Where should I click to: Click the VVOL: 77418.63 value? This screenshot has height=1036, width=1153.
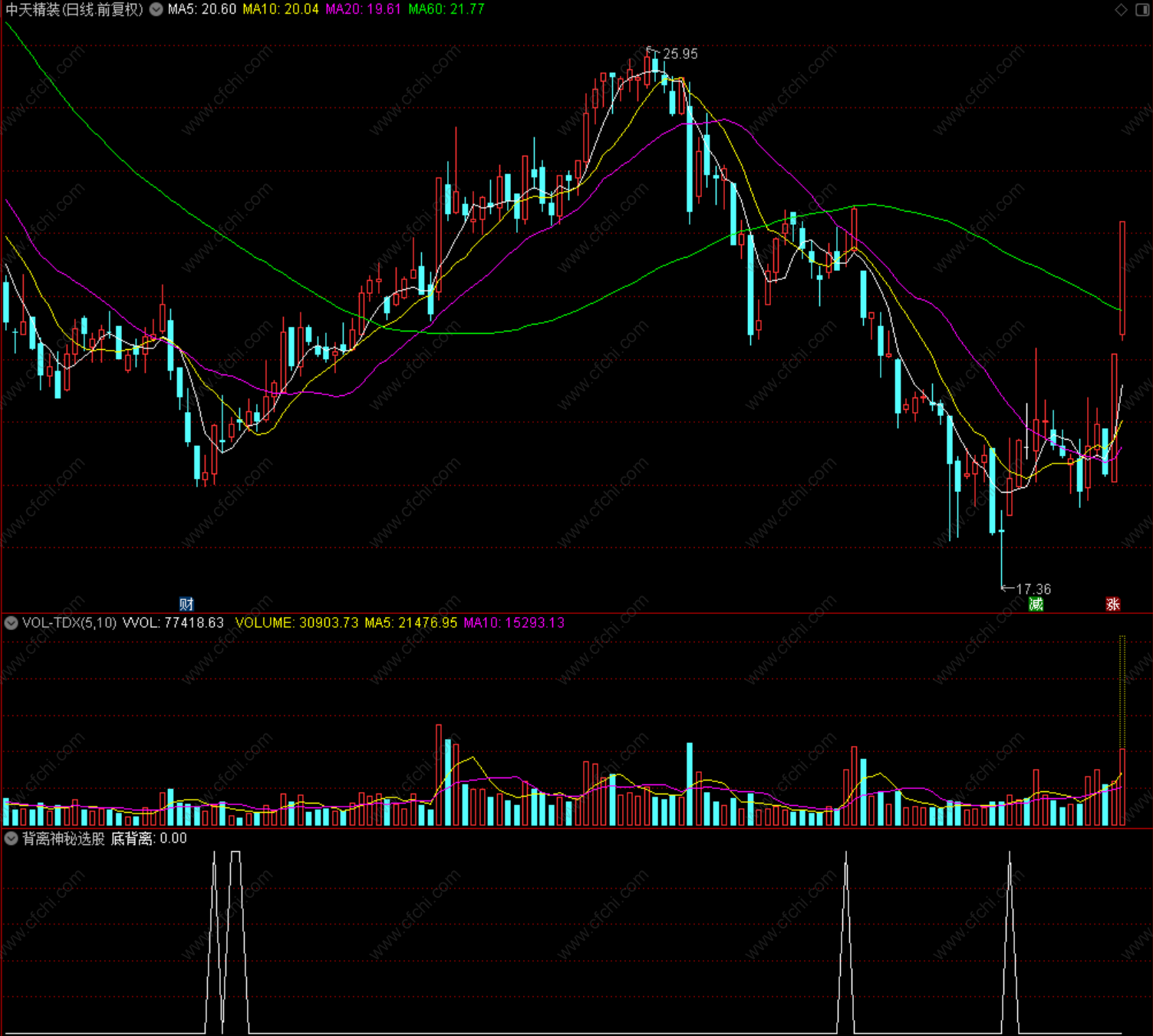click(173, 622)
